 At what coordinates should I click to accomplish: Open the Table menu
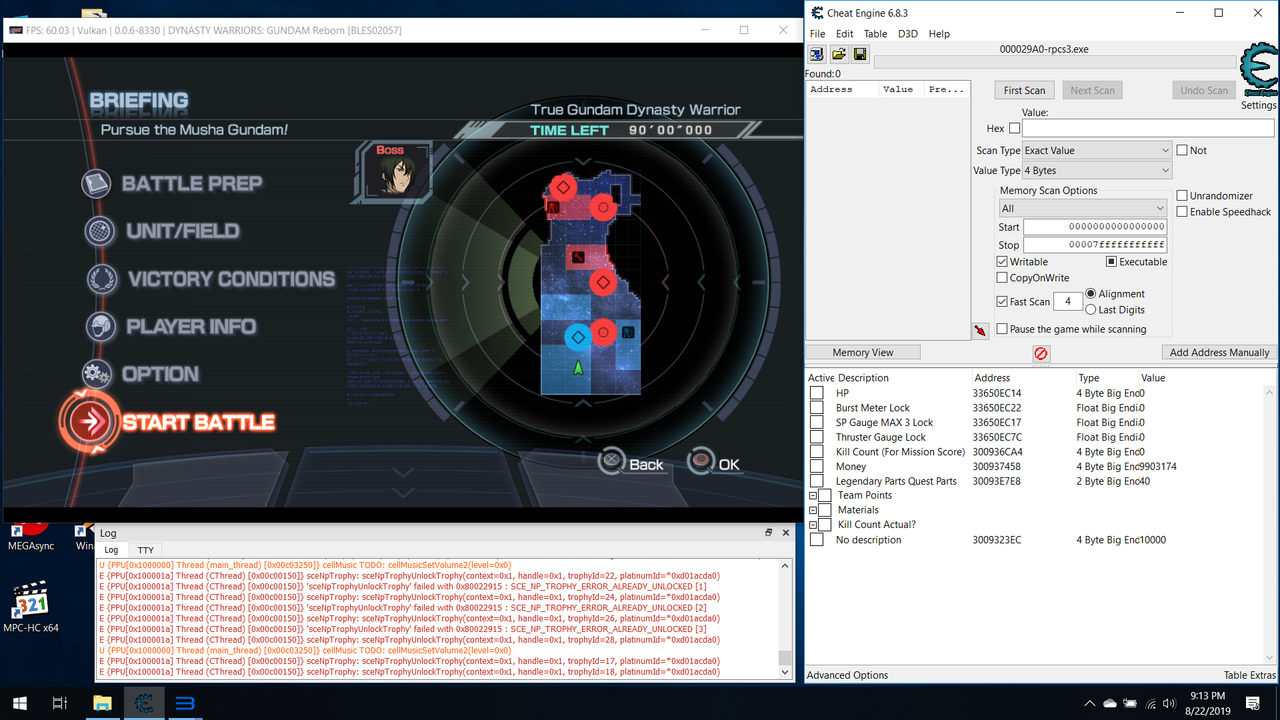(x=875, y=34)
